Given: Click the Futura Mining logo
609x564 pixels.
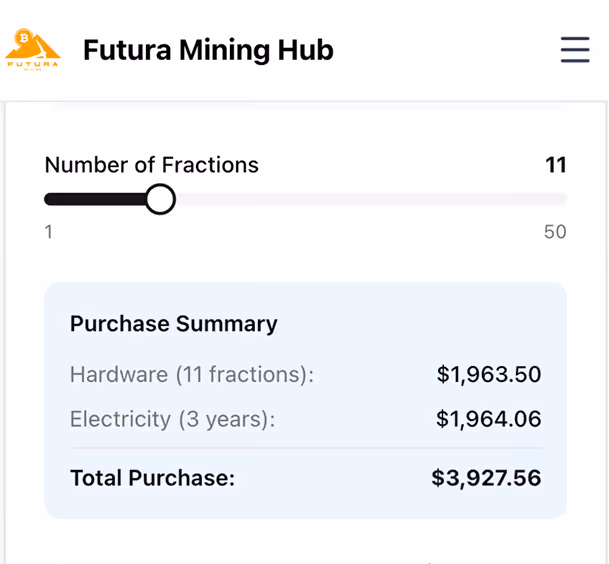Looking at the screenshot, I should 34,50.
